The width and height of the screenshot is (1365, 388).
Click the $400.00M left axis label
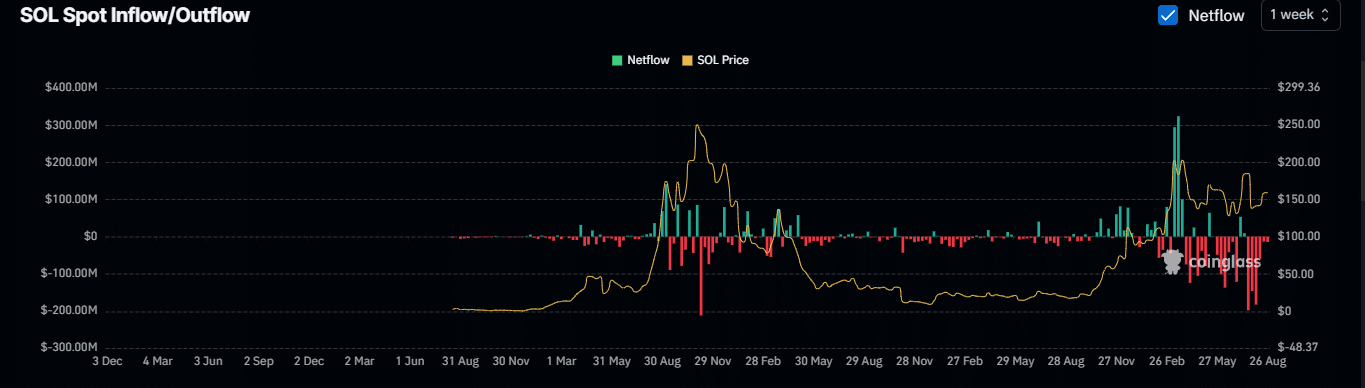(x=71, y=88)
